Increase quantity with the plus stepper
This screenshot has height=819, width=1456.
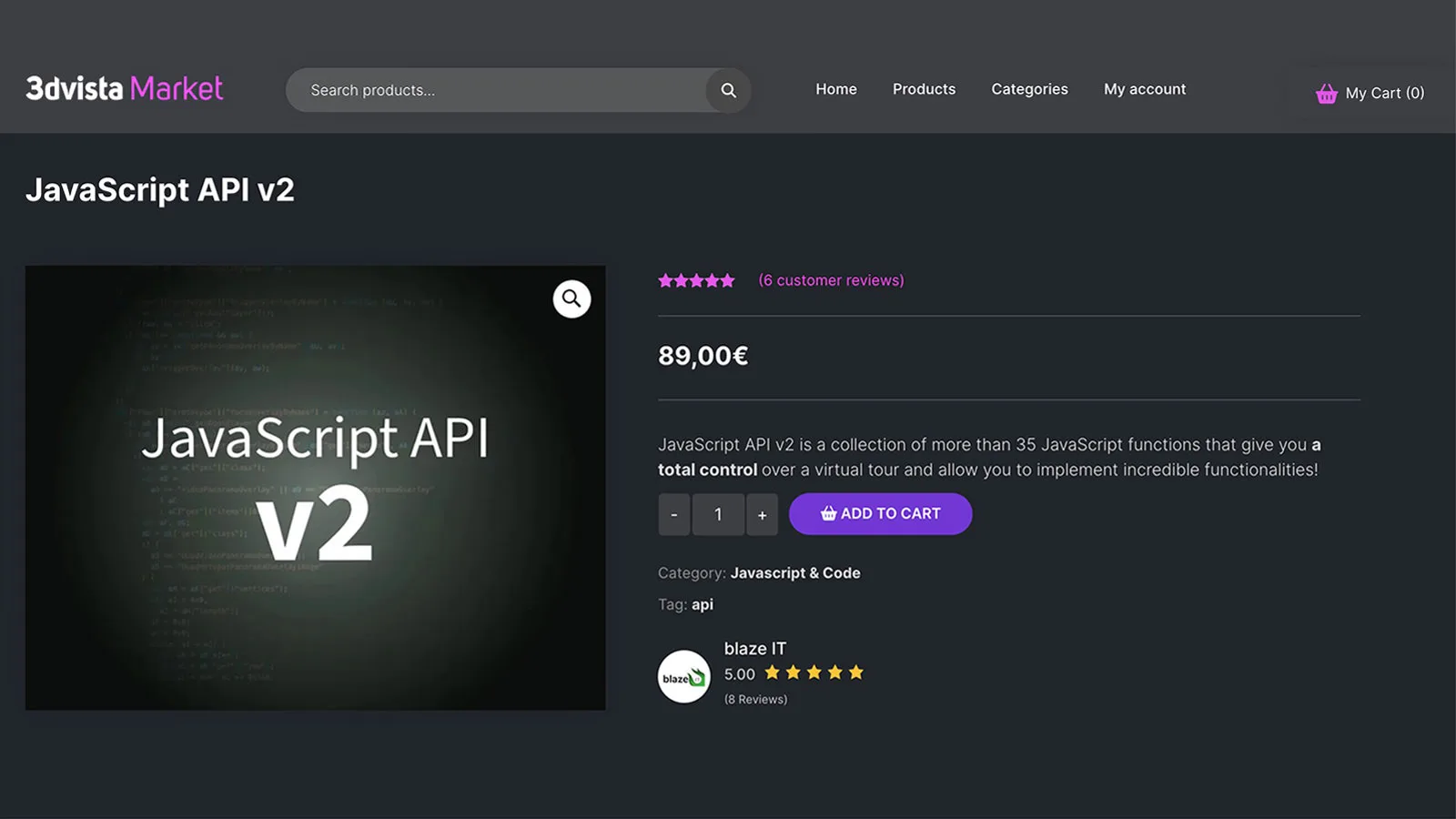point(763,513)
